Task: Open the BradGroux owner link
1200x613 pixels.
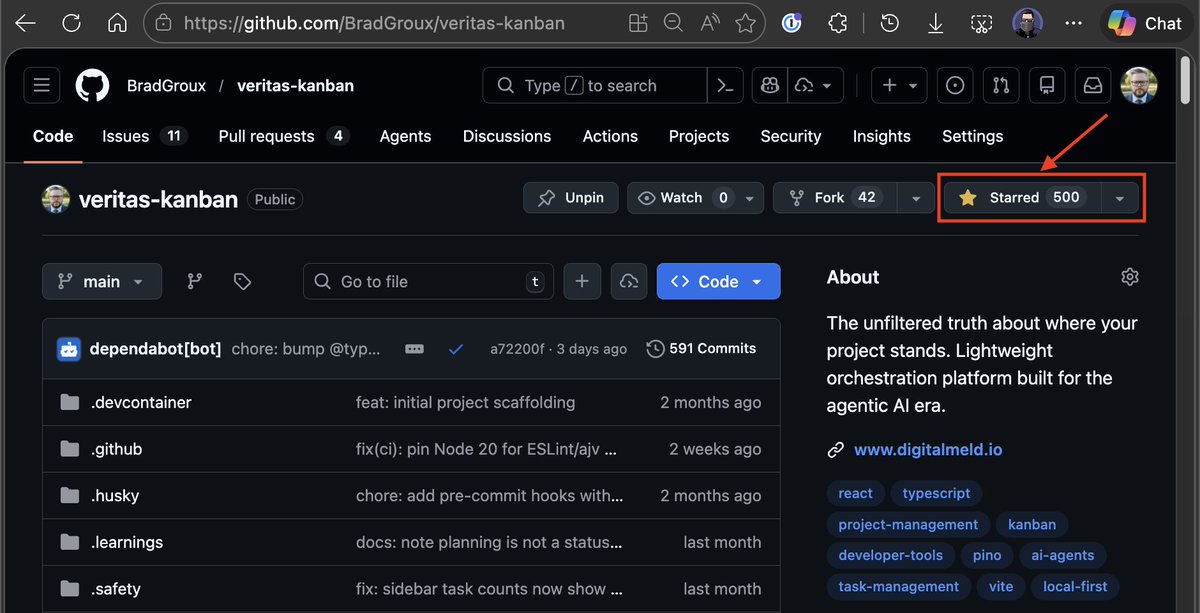Action: [166, 86]
